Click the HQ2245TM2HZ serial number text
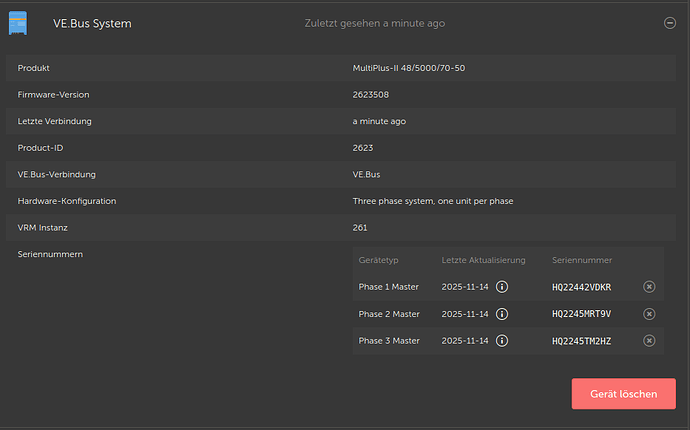The image size is (690, 430). coord(581,341)
